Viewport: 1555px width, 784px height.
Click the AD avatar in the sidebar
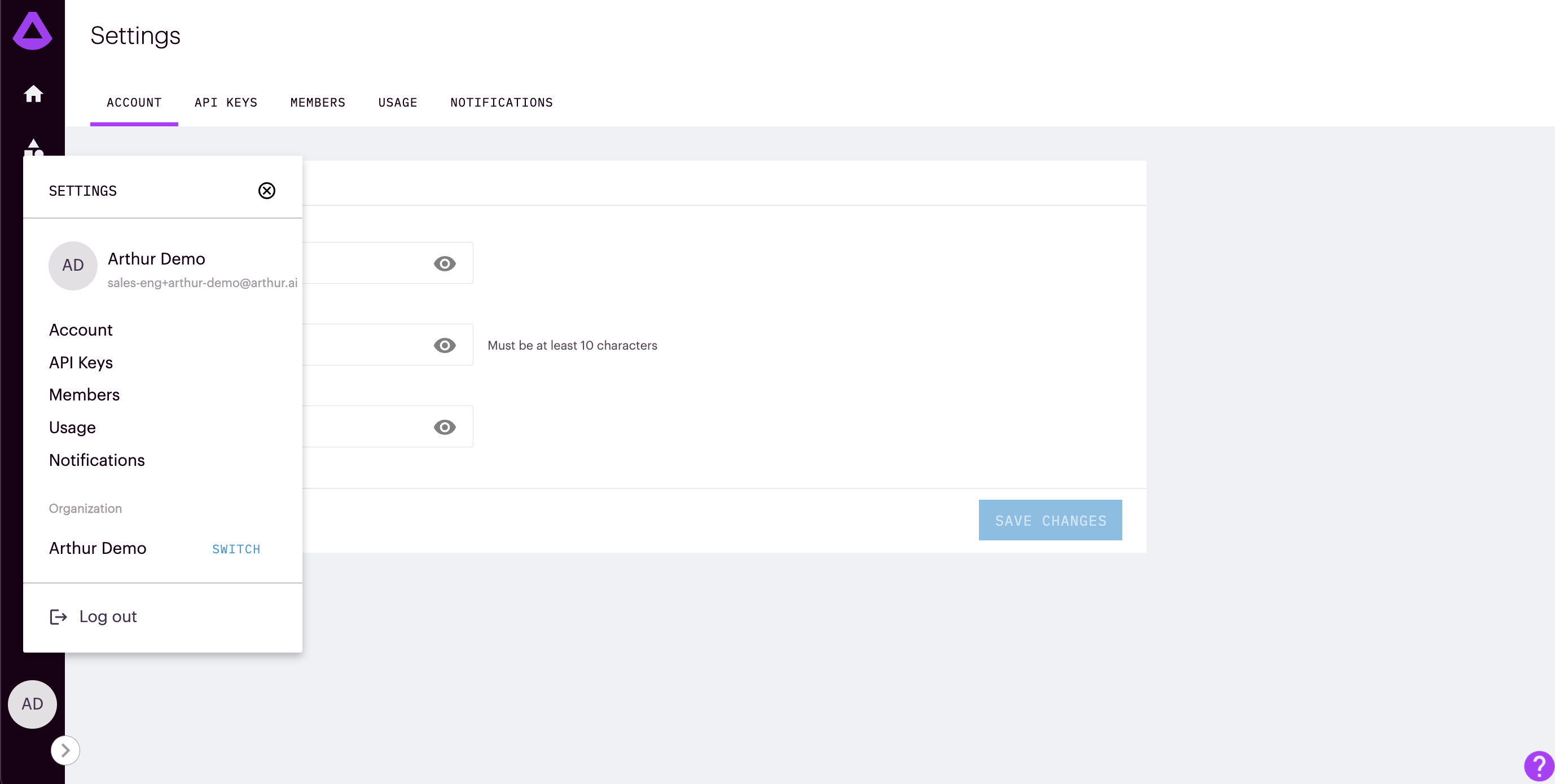pyautogui.click(x=33, y=704)
